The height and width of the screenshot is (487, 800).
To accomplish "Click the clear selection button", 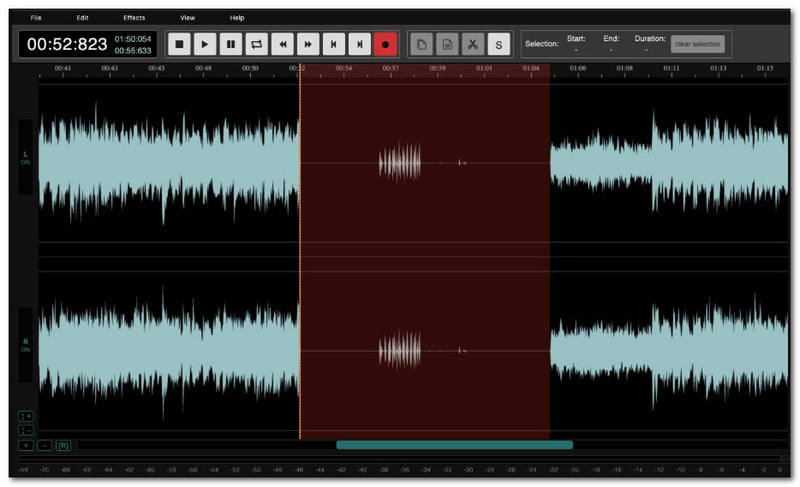I will pos(697,44).
